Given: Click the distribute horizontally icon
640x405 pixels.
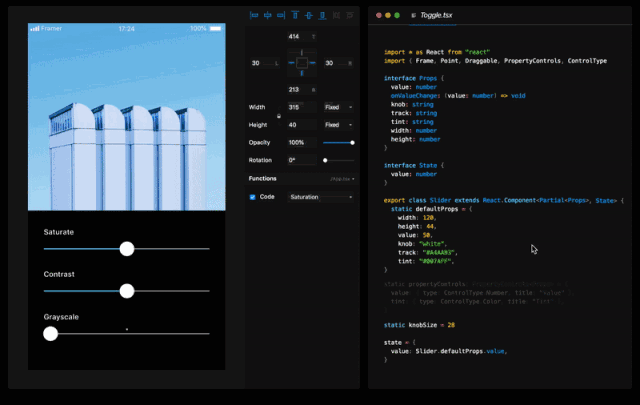Looking at the screenshot, I should coord(336,16).
